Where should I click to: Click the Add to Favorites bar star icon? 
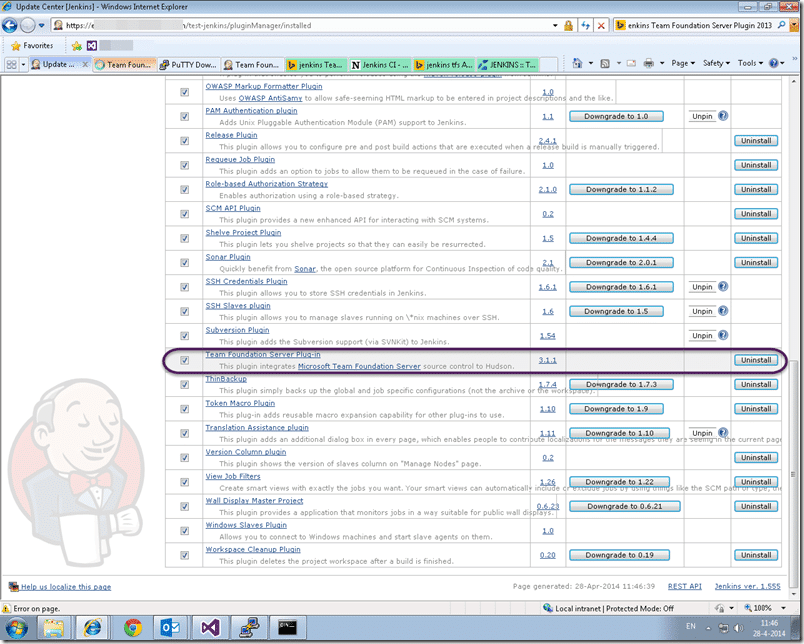click(x=77, y=46)
